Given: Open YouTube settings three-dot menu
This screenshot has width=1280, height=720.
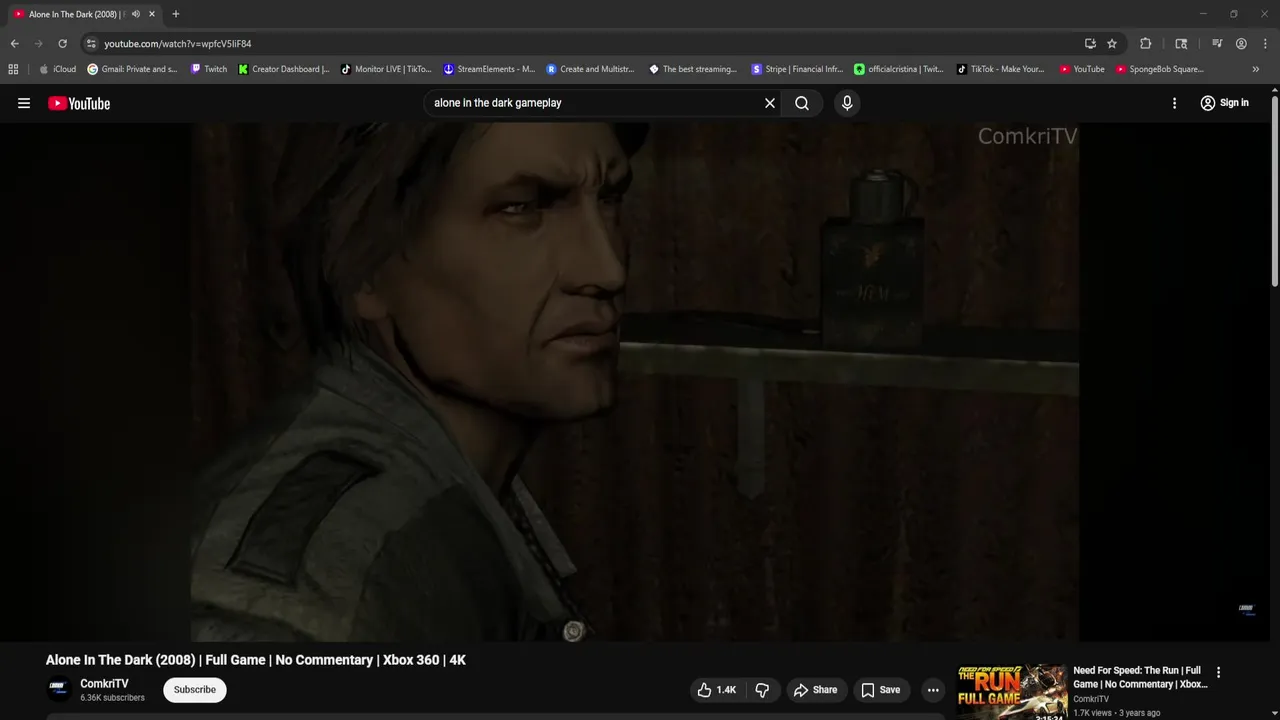Looking at the screenshot, I should 1174,103.
